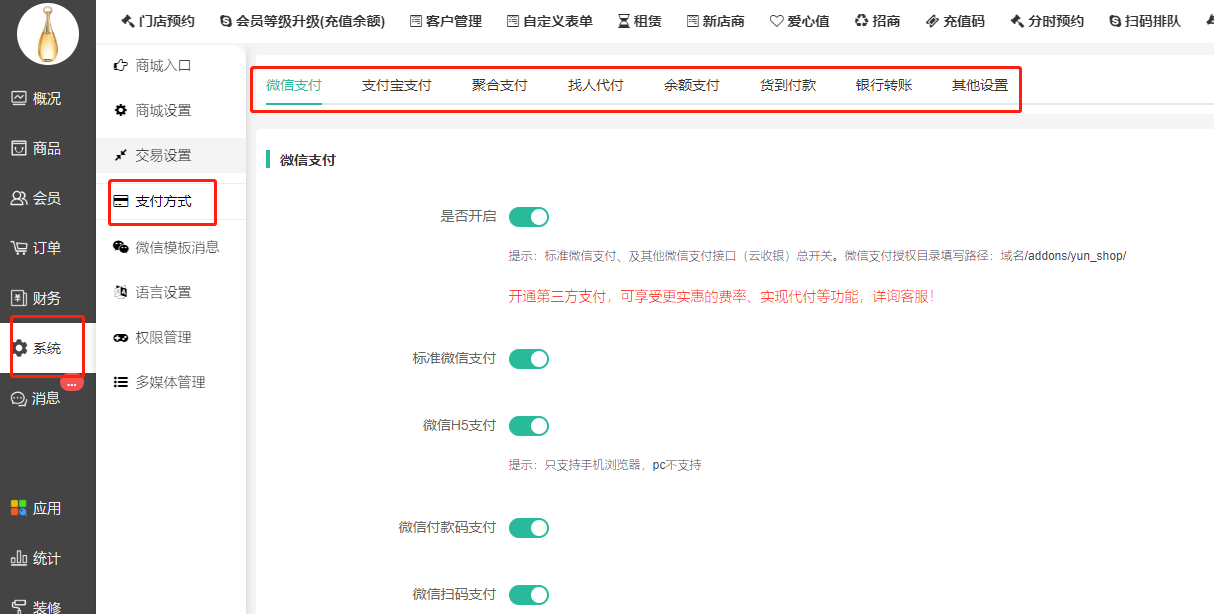The width and height of the screenshot is (1214, 614).
Task: Click the perfume bottle shop logo
Action: click(x=48, y=34)
